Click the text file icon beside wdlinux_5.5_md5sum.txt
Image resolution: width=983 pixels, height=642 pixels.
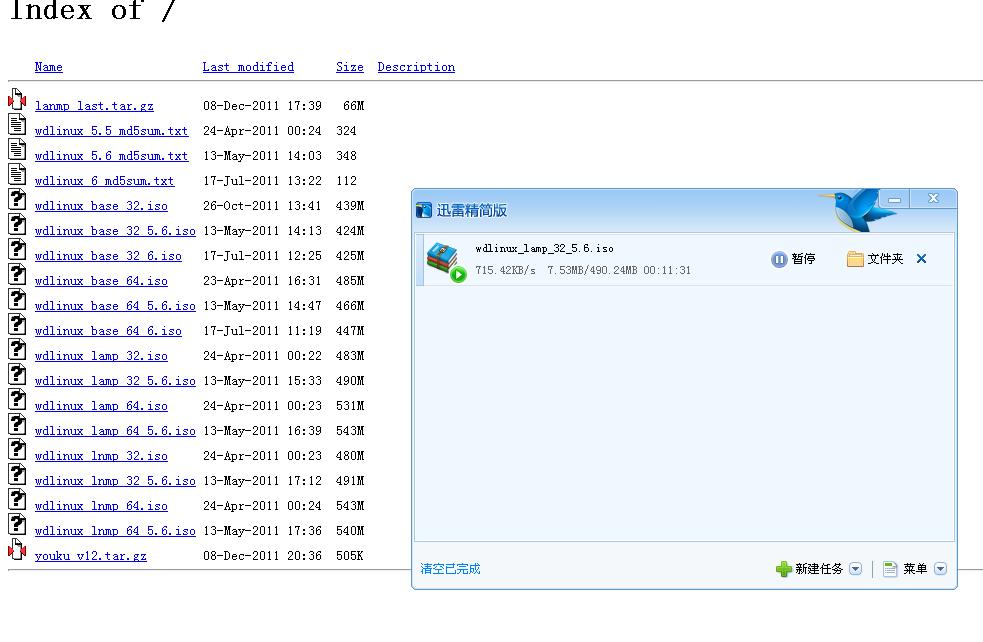[x=17, y=125]
